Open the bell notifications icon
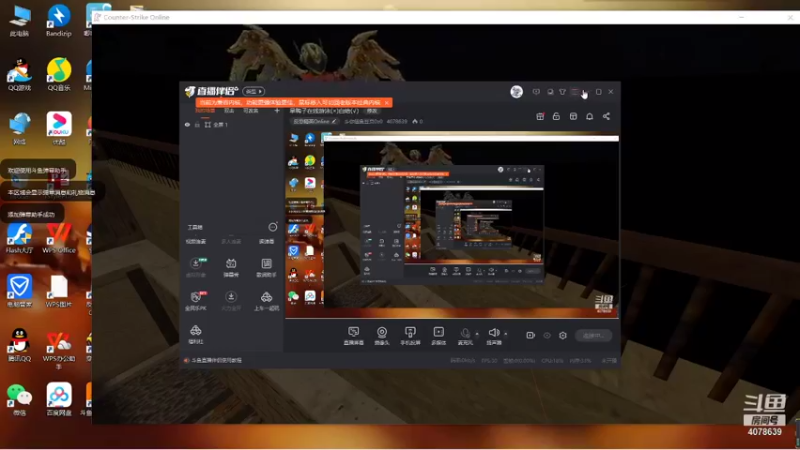800x450 pixels. coord(589,116)
